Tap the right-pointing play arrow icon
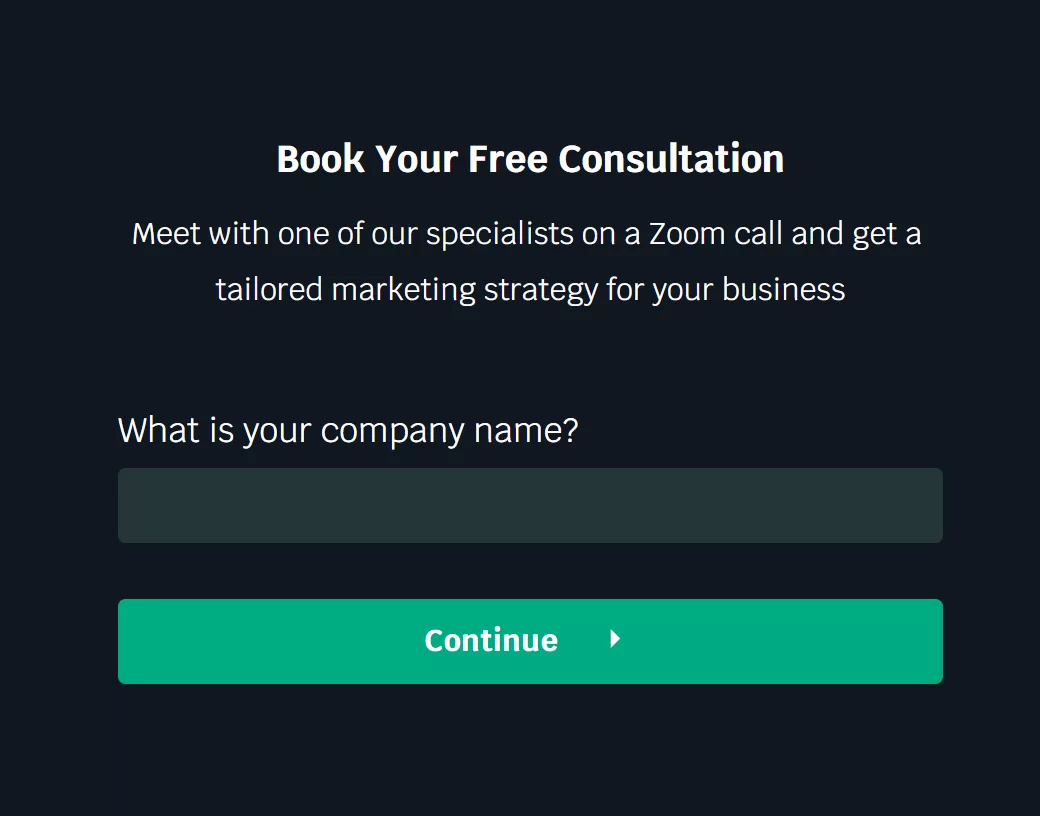 coord(616,640)
